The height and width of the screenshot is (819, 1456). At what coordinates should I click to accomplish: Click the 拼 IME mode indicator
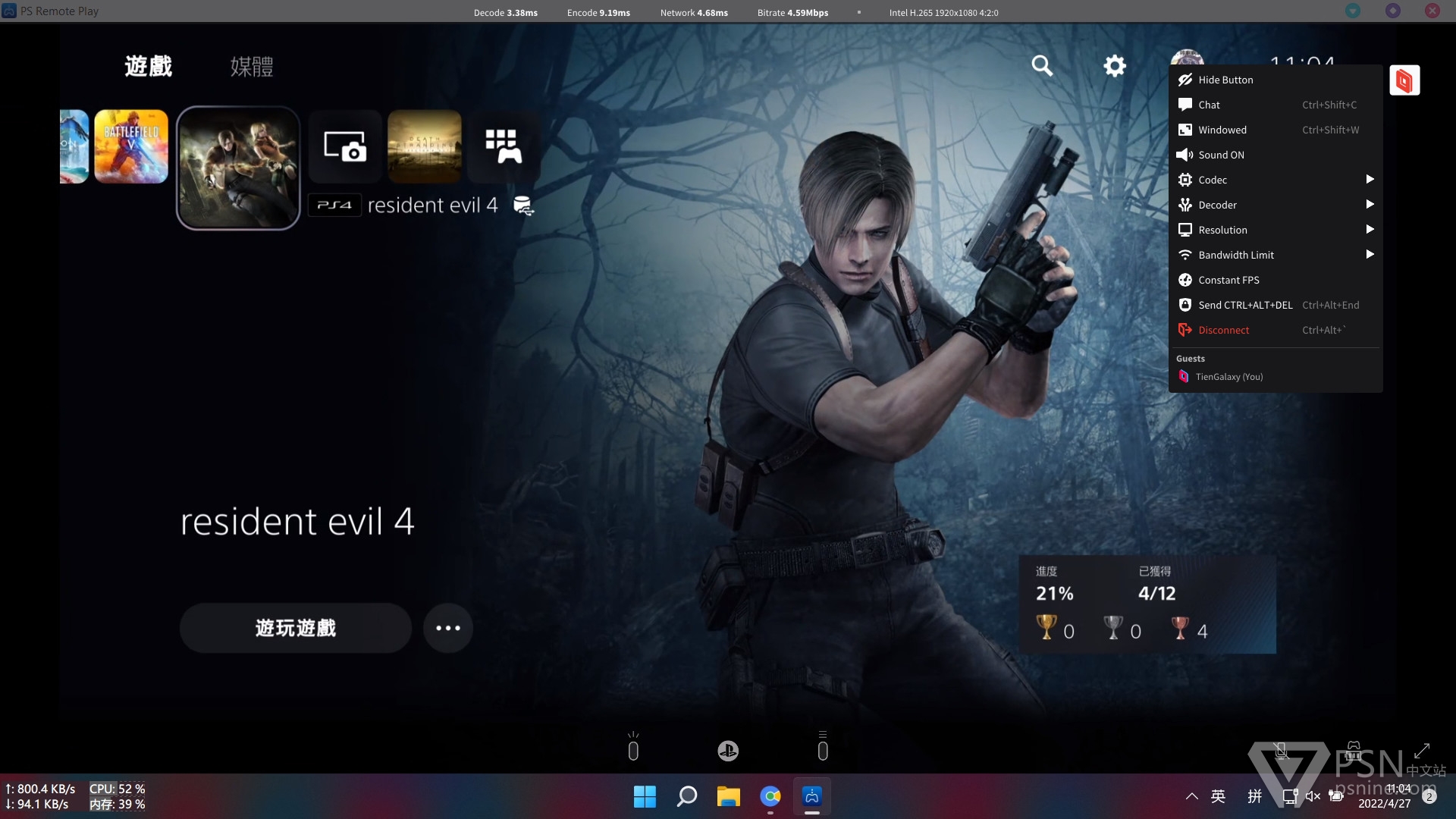point(1255,796)
